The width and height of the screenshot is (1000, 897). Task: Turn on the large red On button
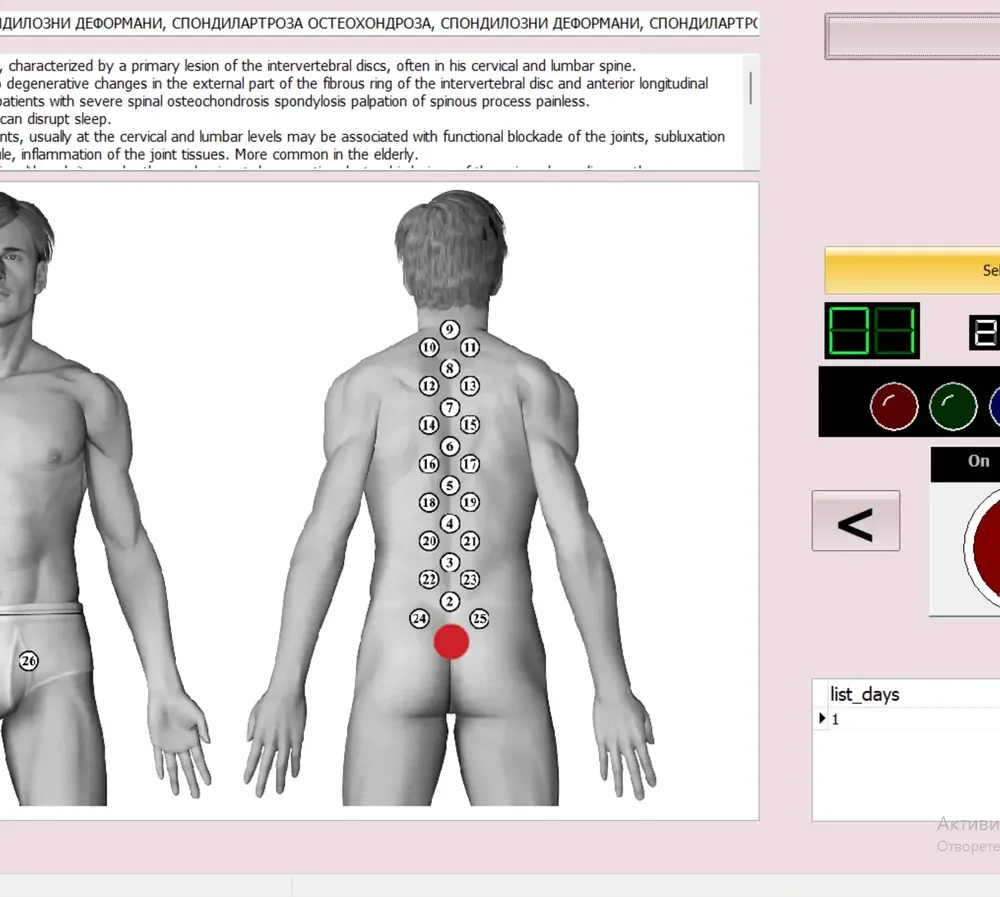pos(982,548)
